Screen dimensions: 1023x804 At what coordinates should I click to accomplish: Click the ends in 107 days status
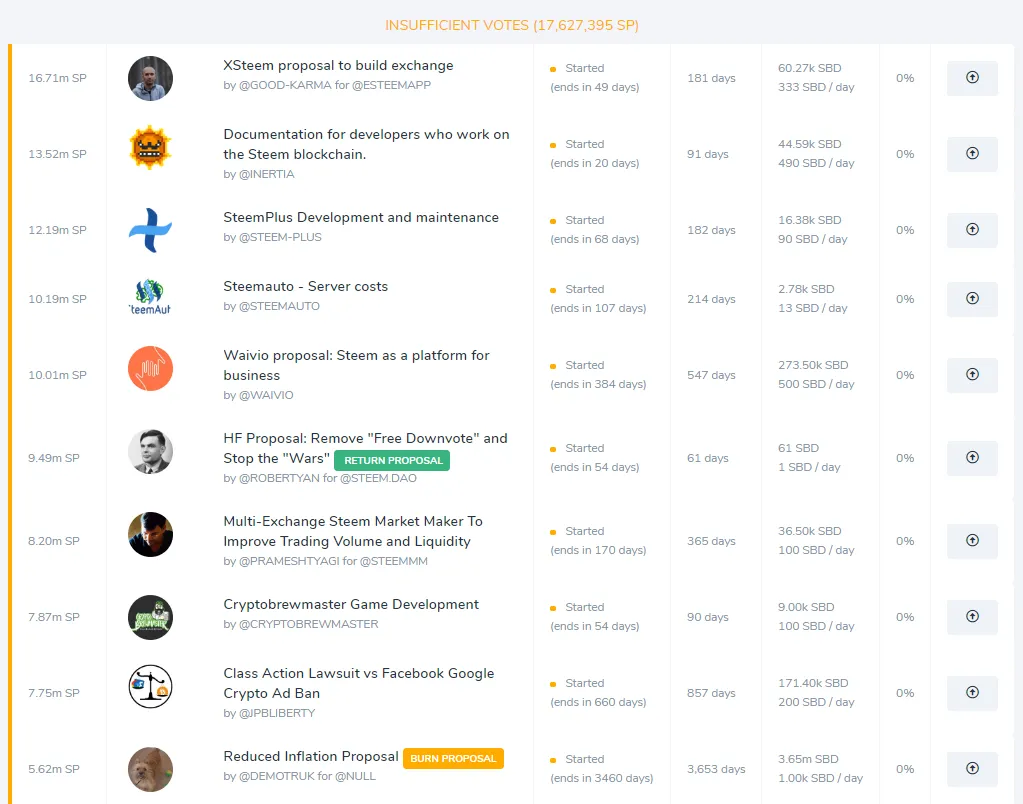(598, 308)
